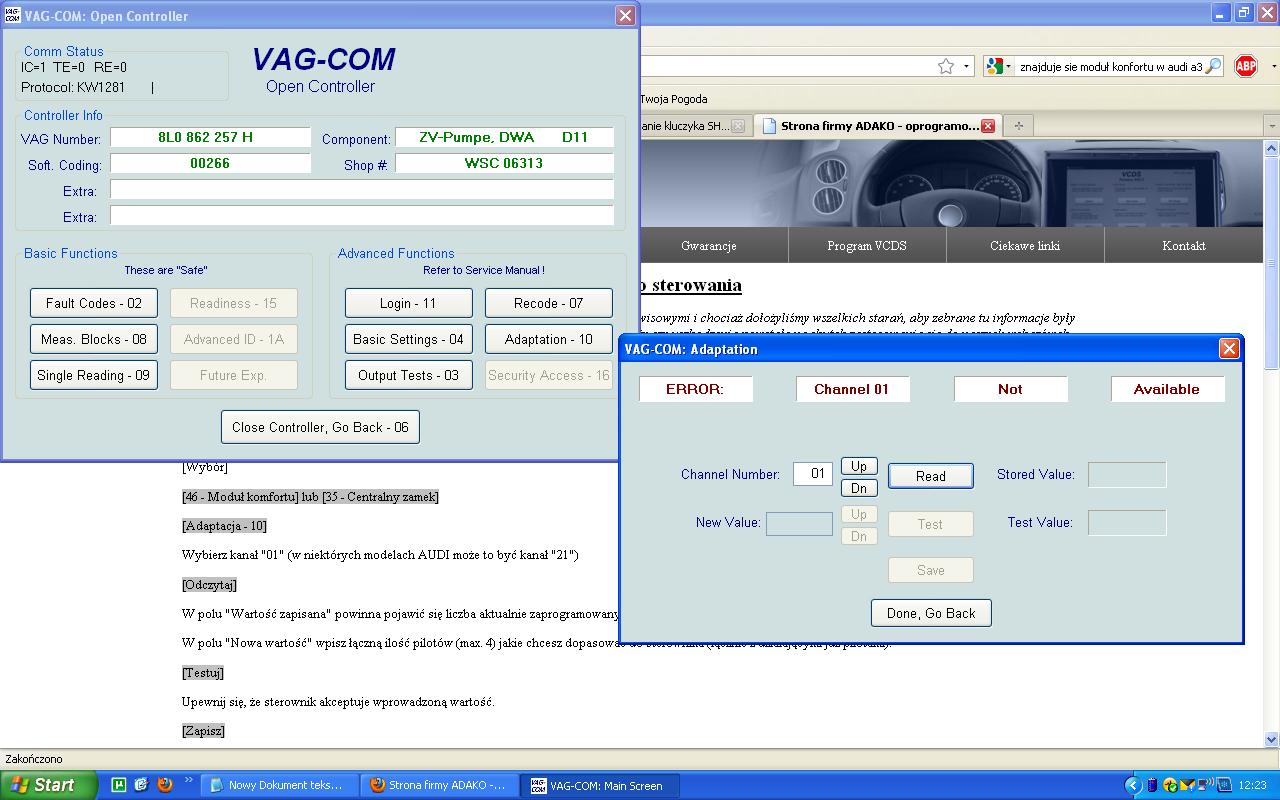Click the tray icon with green checkmark
This screenshot has width=1280, height=800.
[1170, 785]
